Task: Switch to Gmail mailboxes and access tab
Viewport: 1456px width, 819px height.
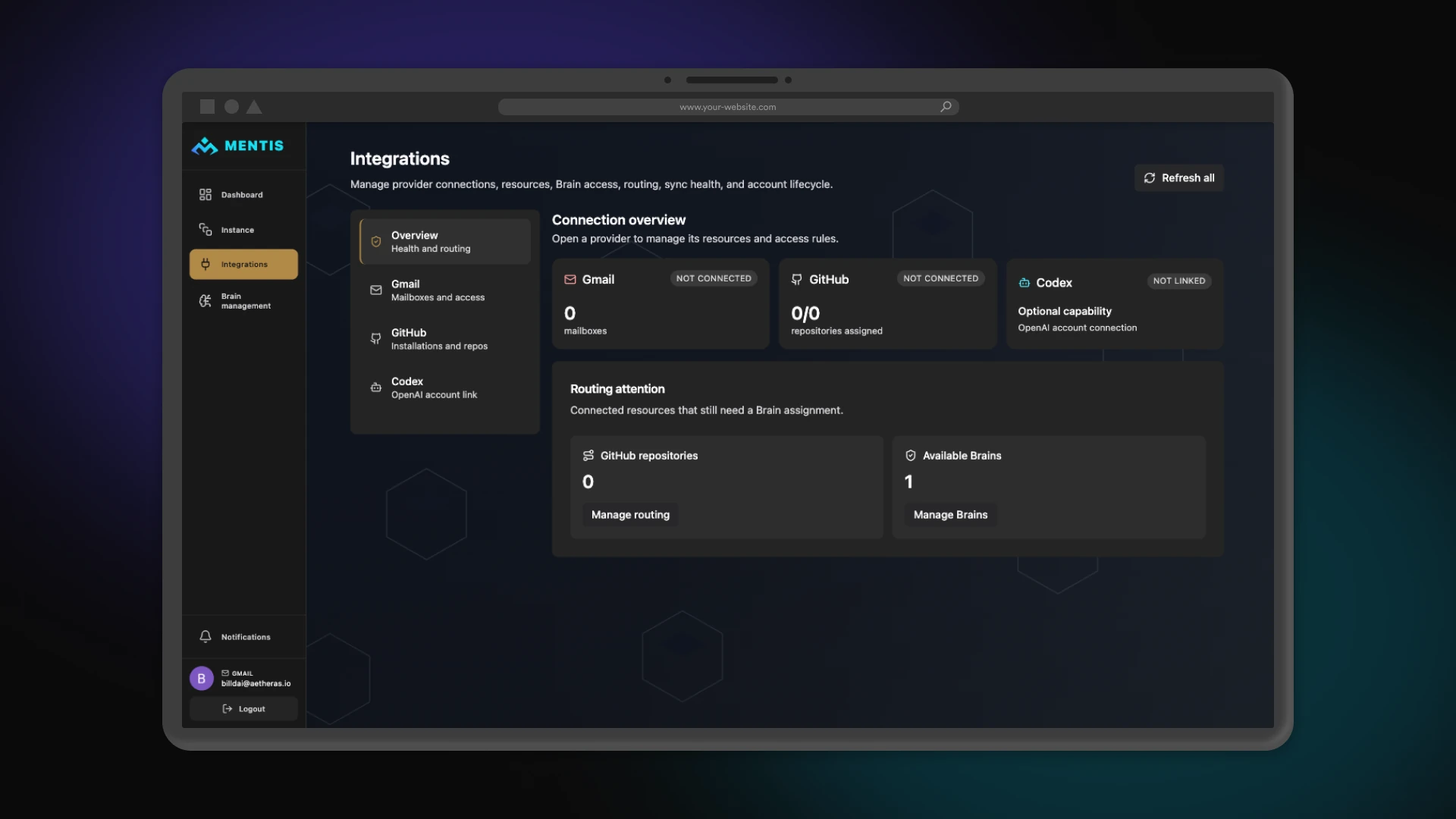Action: [445, 290]
